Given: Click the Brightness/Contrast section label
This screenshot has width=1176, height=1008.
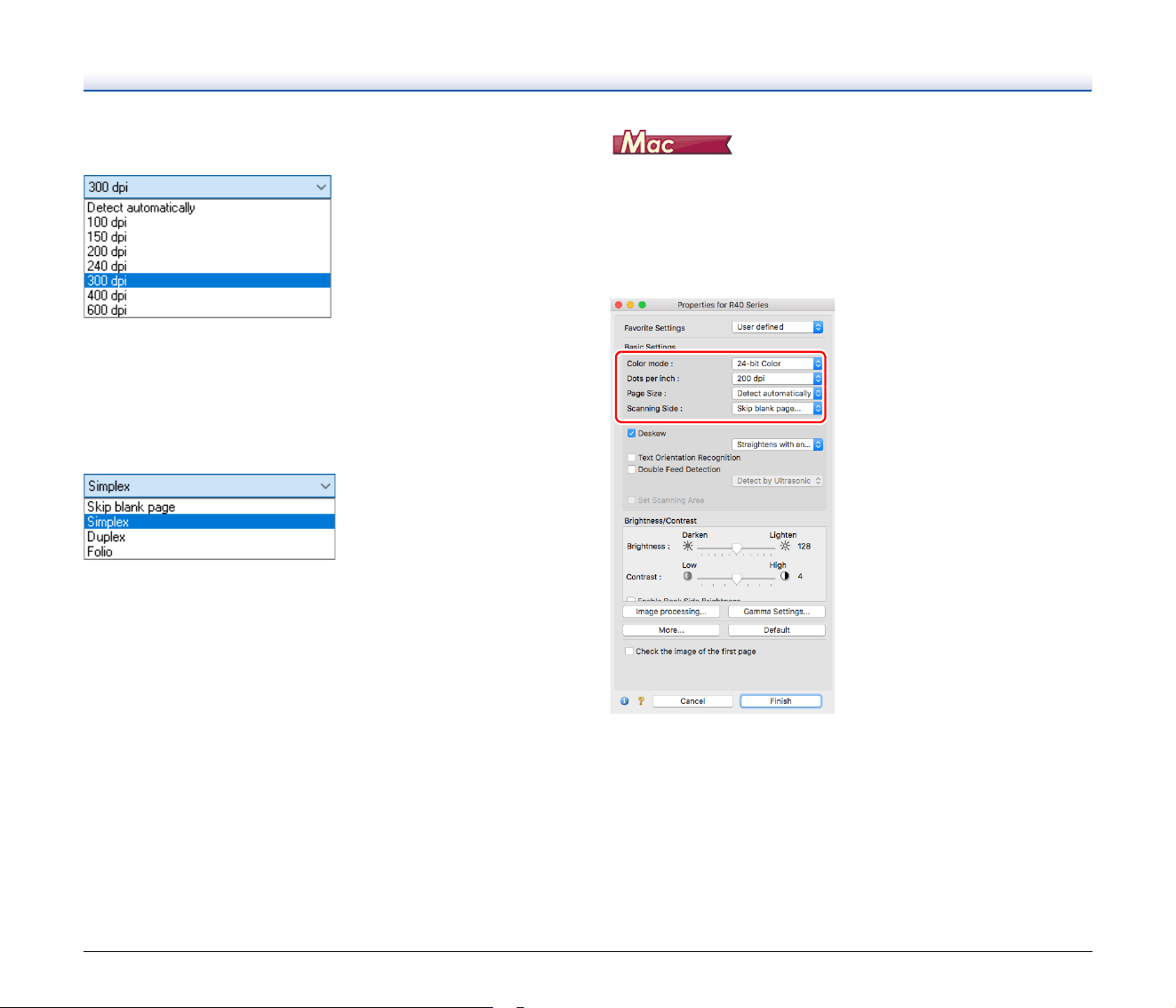Looking at the screenshot, I should [660, 521].
